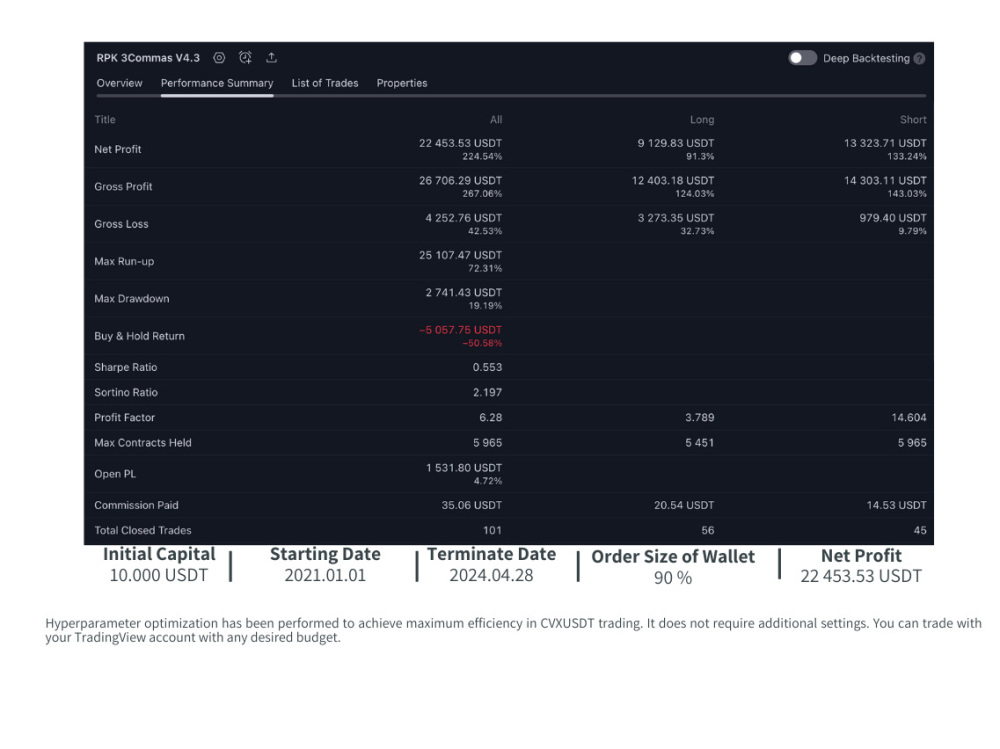
Task: Open Deep Backtesting help question mark
Action: (x=919, y=59)
